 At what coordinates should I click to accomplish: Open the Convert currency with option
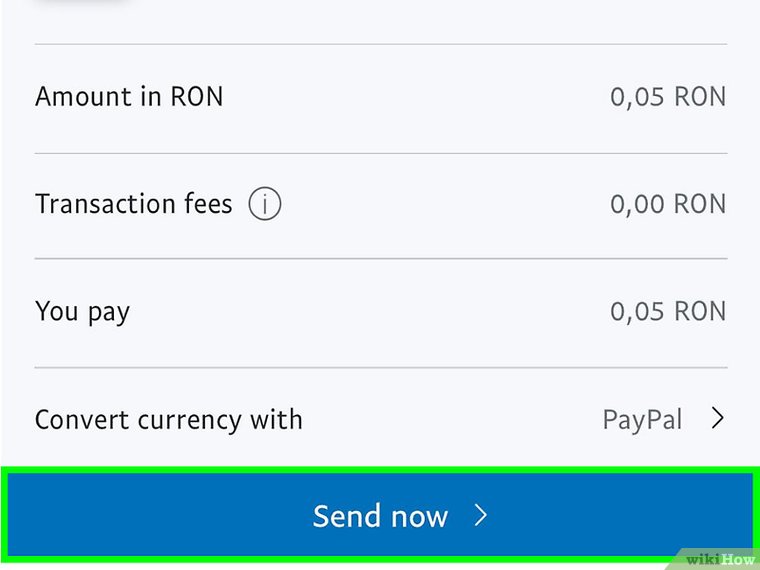169,419
